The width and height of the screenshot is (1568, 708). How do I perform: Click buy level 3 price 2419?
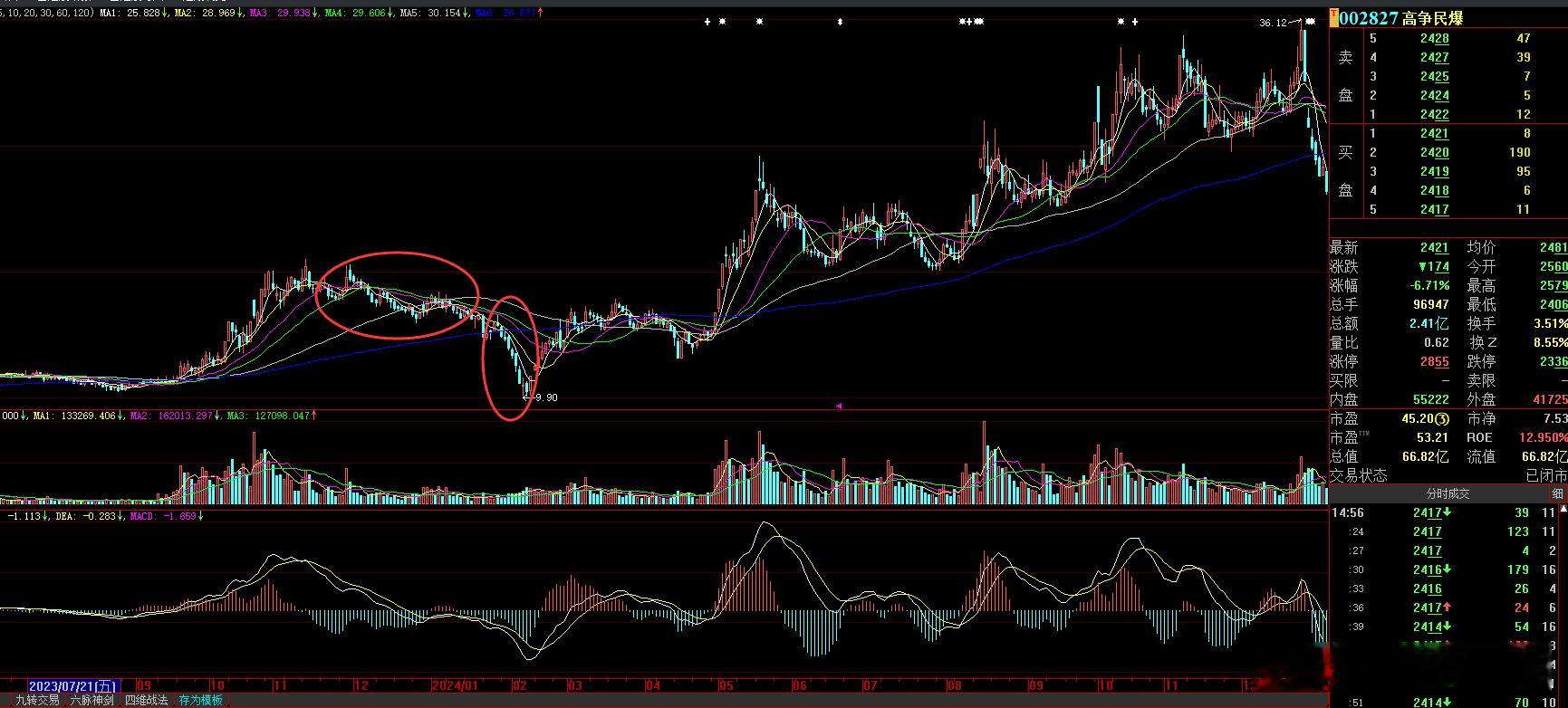1435,171
